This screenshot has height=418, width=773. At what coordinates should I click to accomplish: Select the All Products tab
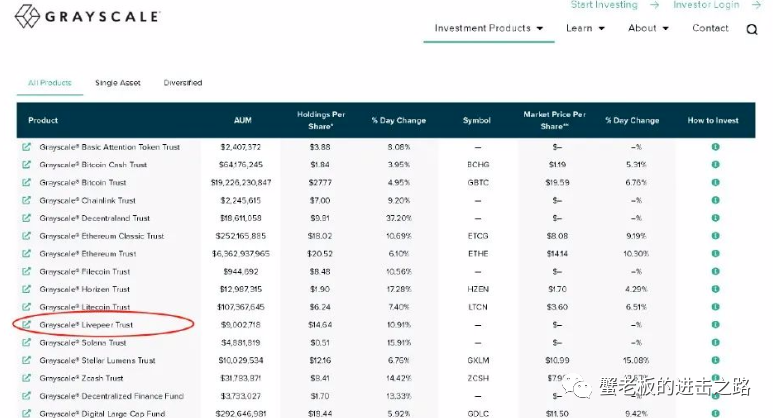(x=48, y=83)
